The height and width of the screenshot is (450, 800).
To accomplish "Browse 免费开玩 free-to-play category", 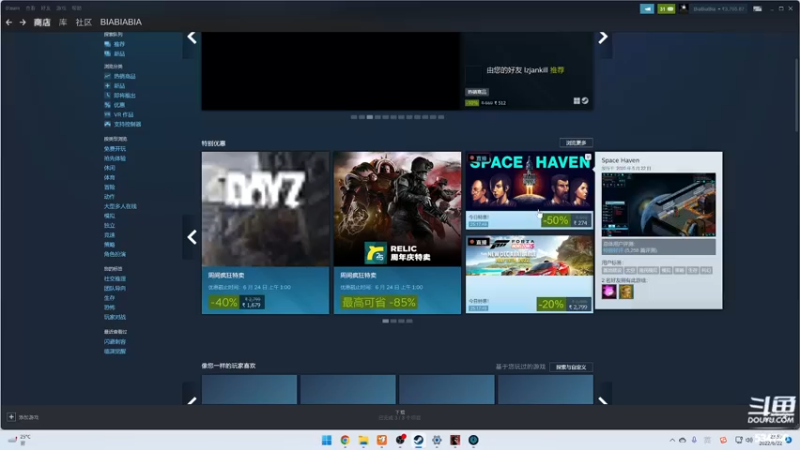I will click(x=115, y=148).
